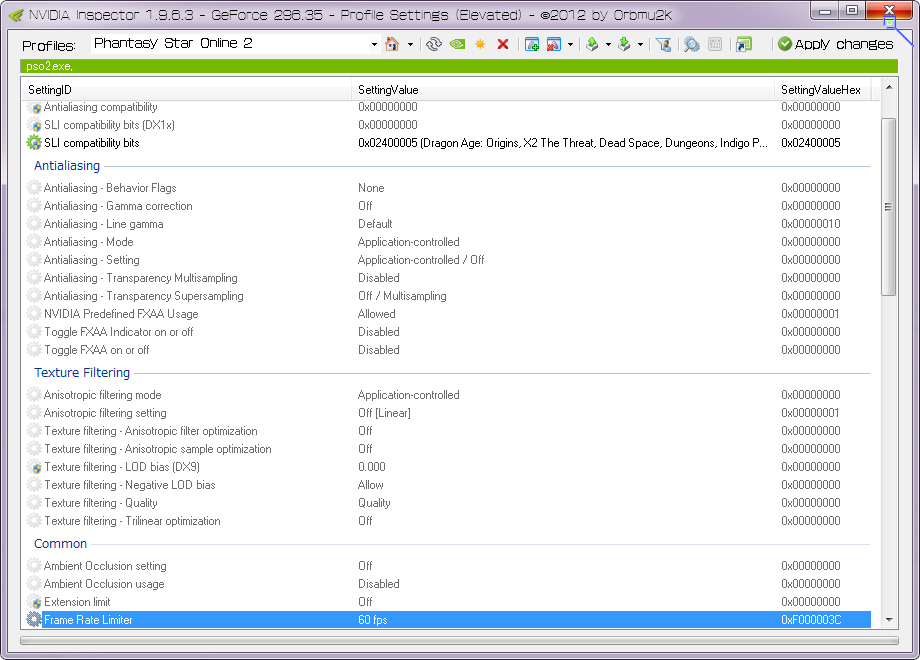Export profiles with the green up-arrow icon
The height and width of the screenshot is (660, 920).
[593, 44]
